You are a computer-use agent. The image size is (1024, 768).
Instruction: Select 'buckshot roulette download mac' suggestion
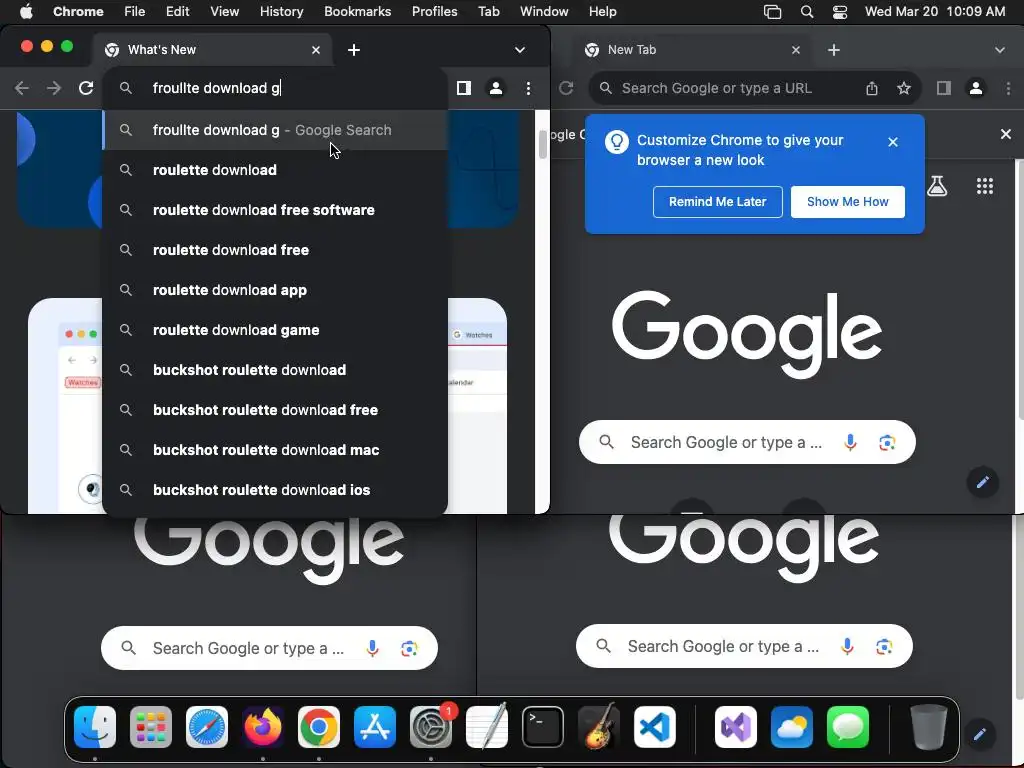coord(275,450)
